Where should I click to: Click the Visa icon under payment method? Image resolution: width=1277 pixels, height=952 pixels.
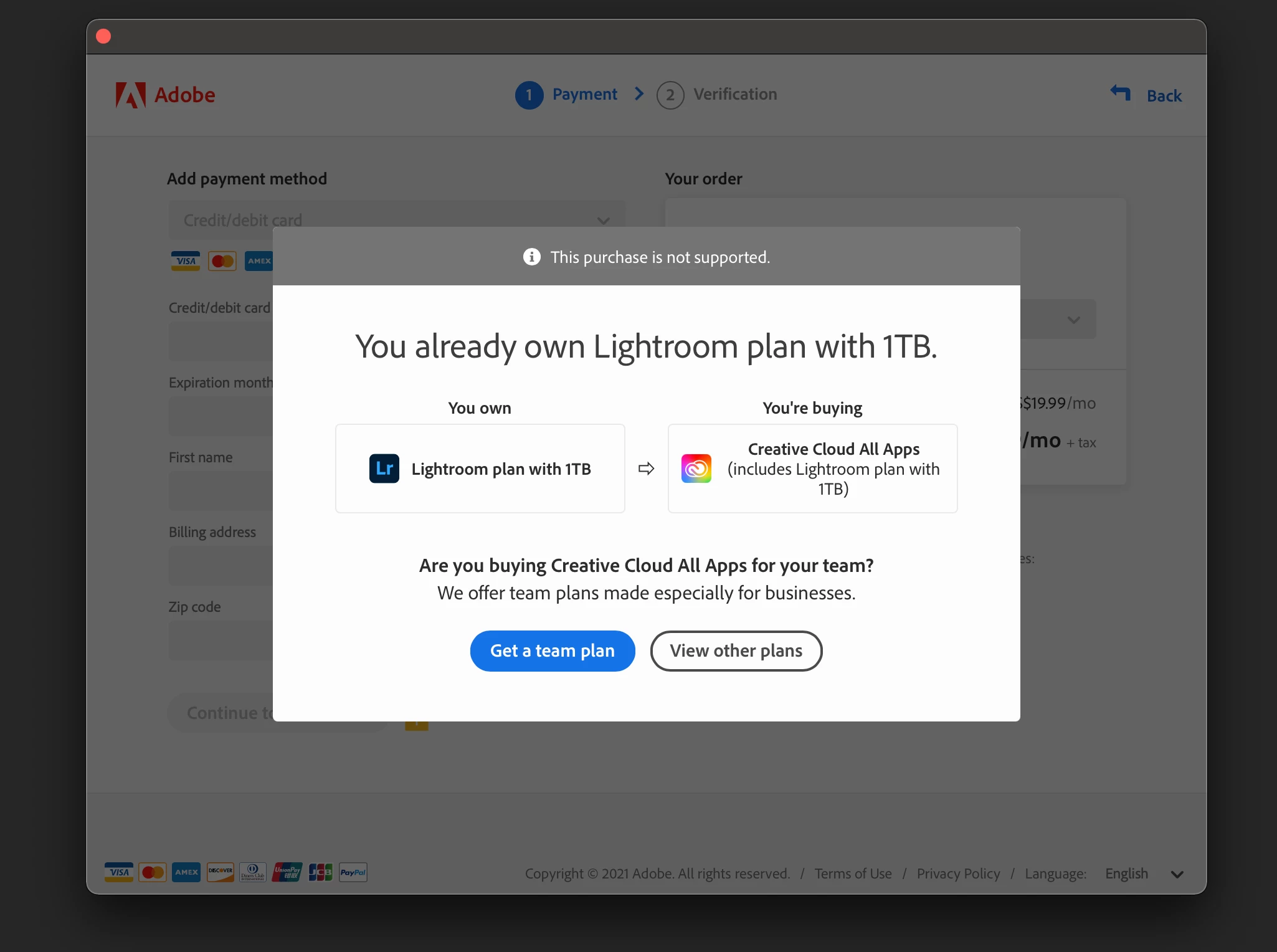(x=186, y=261)
